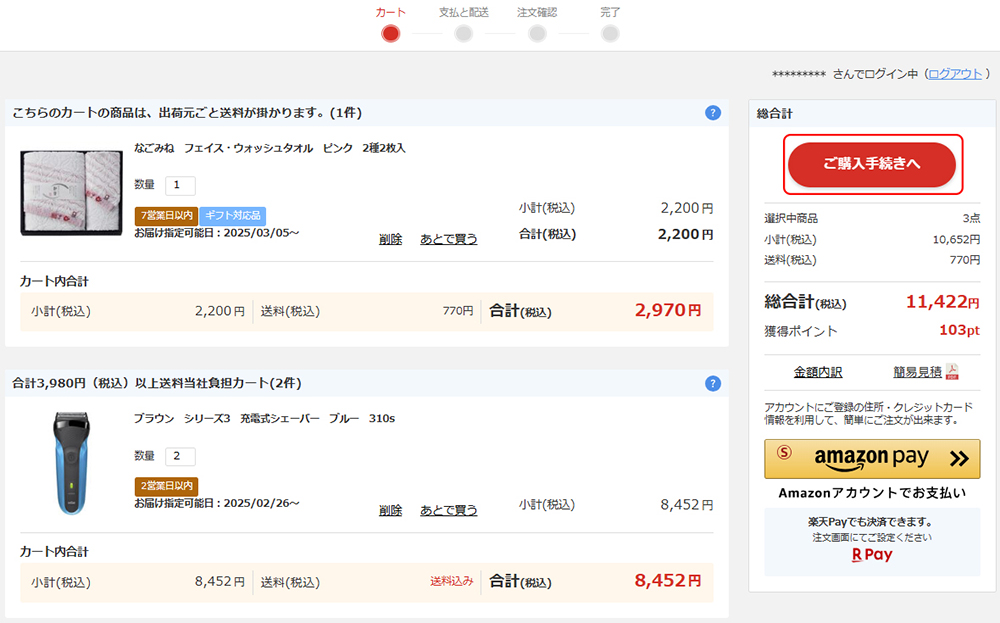The image size is (1000, 623).
Task: Click the red 8,452円 cart total
Action: pos(668,581)
